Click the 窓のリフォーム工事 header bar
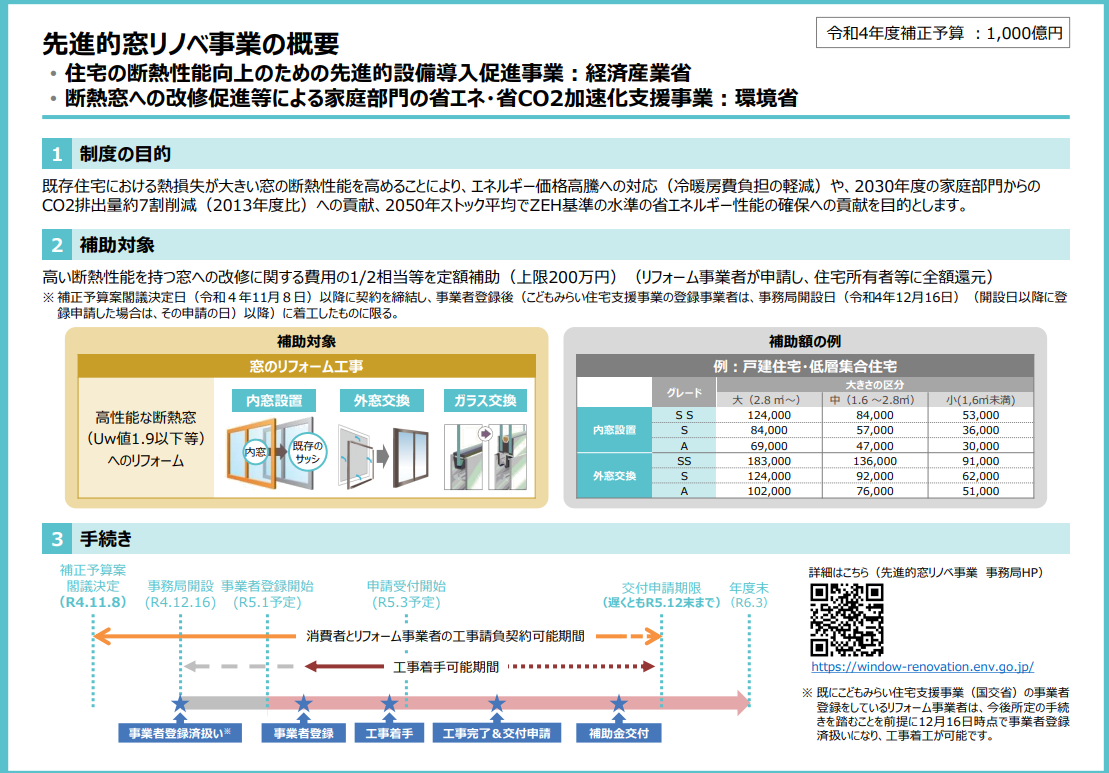This screenshot has height=773, width=1109. pyautogui.click(x=306, y=366)
